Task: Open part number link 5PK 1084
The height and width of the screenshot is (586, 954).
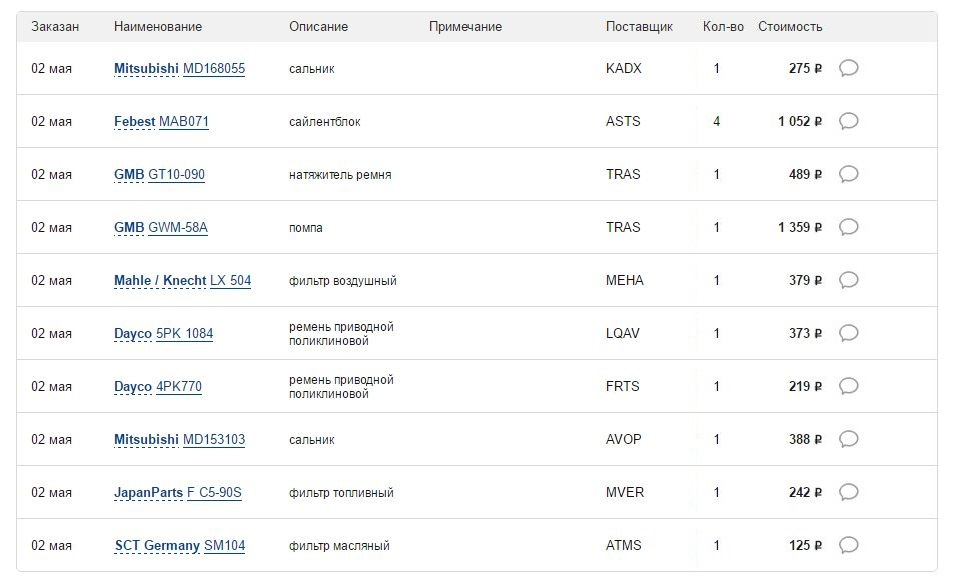Action: click(x=184, y=333)
